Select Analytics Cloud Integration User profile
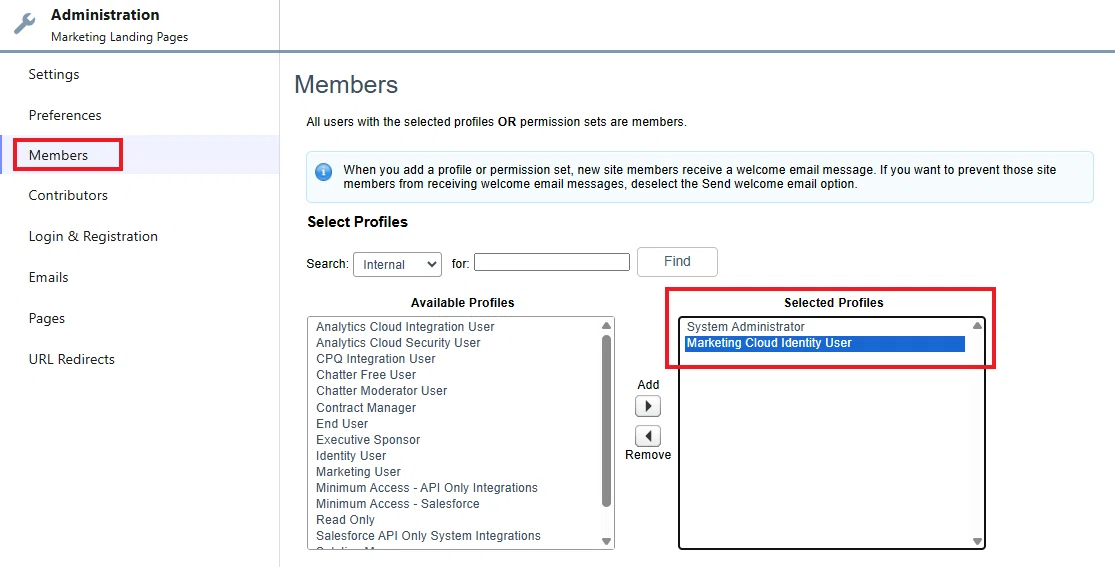 coord(405,327)
